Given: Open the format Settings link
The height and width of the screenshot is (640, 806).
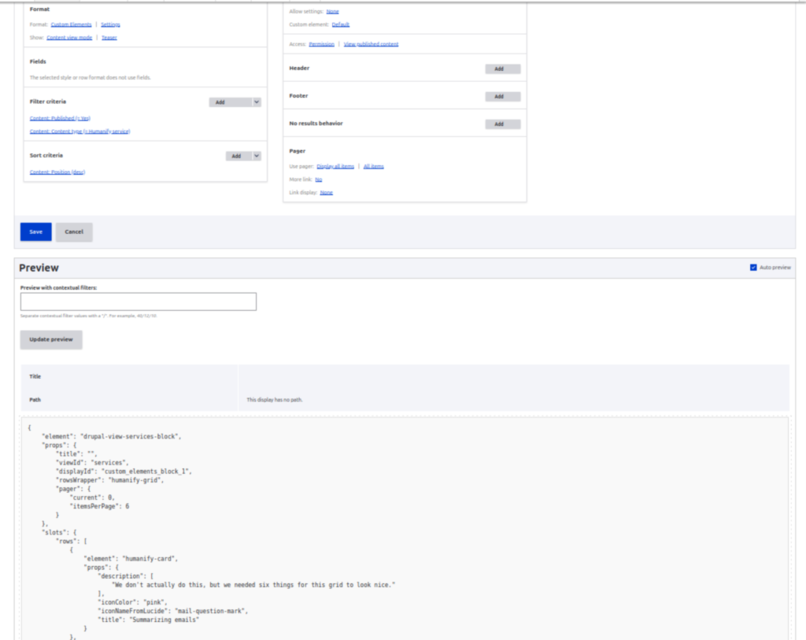Looking at the screenshot, I should tap(110, 24).
